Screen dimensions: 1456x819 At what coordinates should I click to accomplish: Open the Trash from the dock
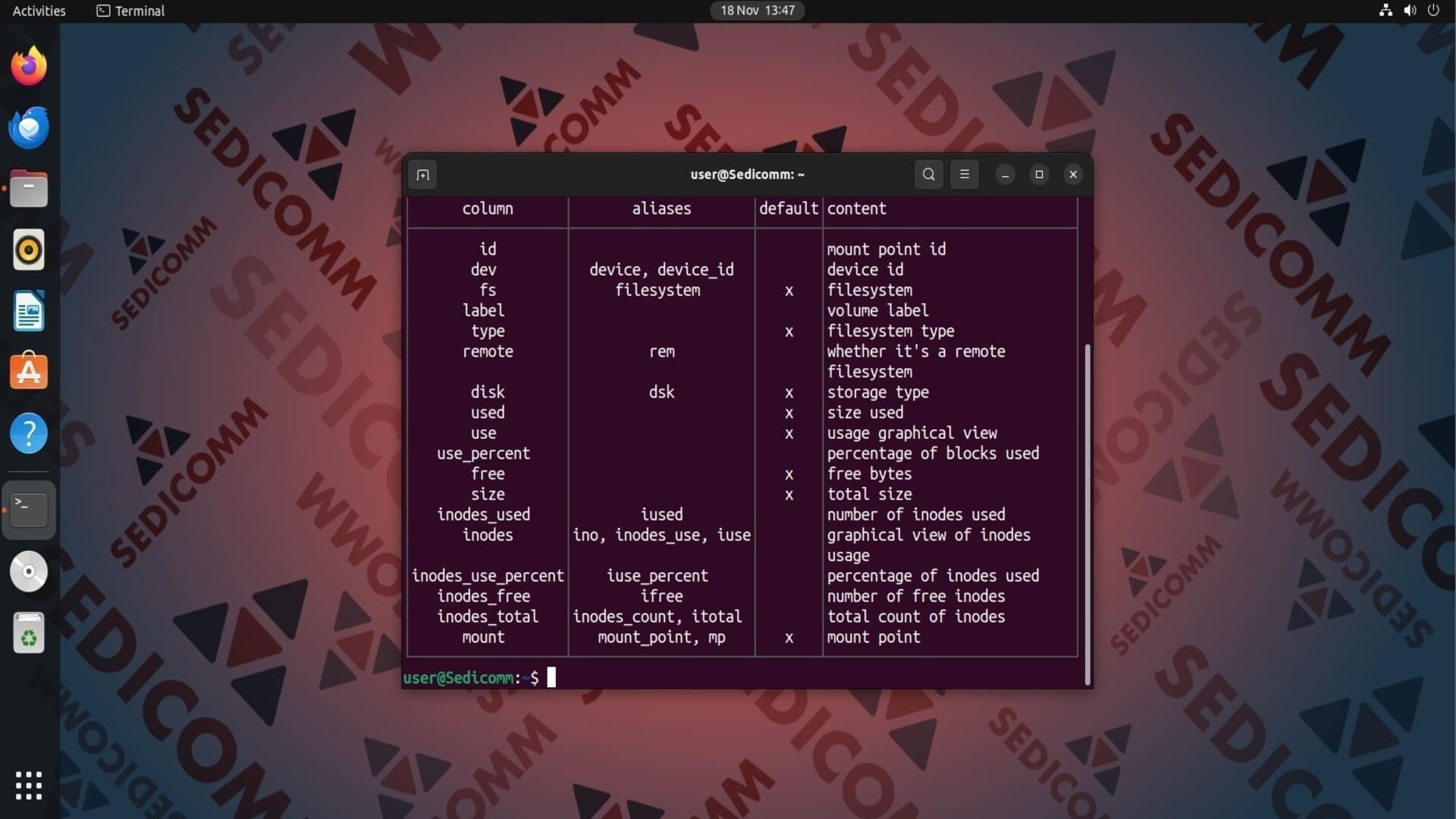[x=29, y=633]
